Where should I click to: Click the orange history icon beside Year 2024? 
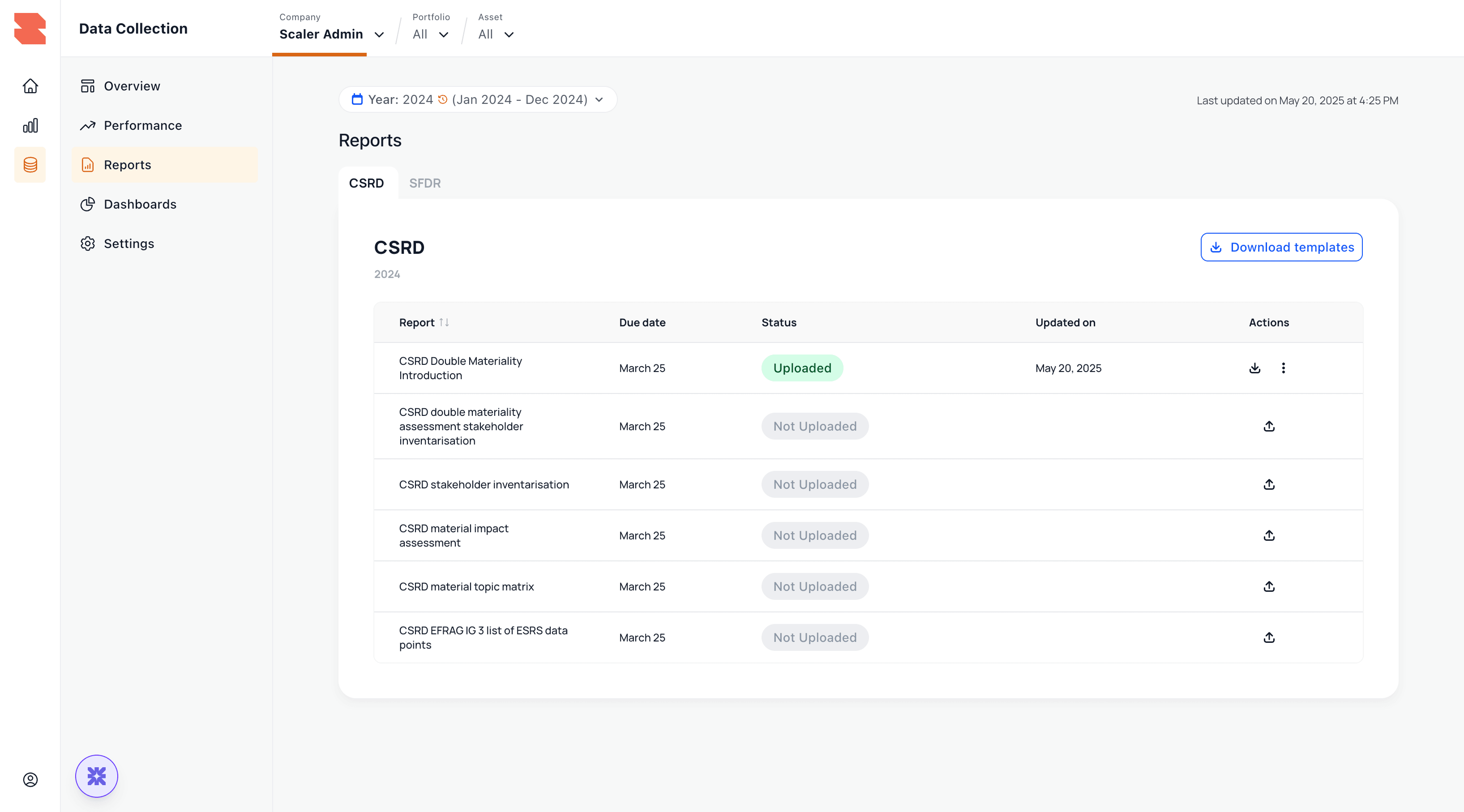443,99
